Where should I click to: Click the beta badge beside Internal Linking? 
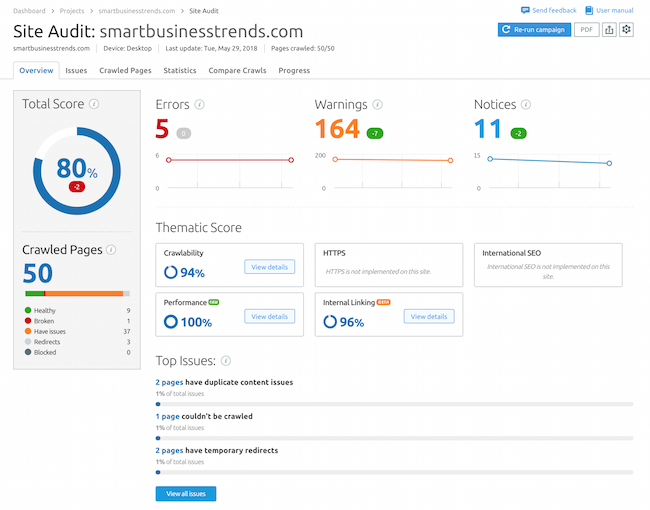coord(383,302)
